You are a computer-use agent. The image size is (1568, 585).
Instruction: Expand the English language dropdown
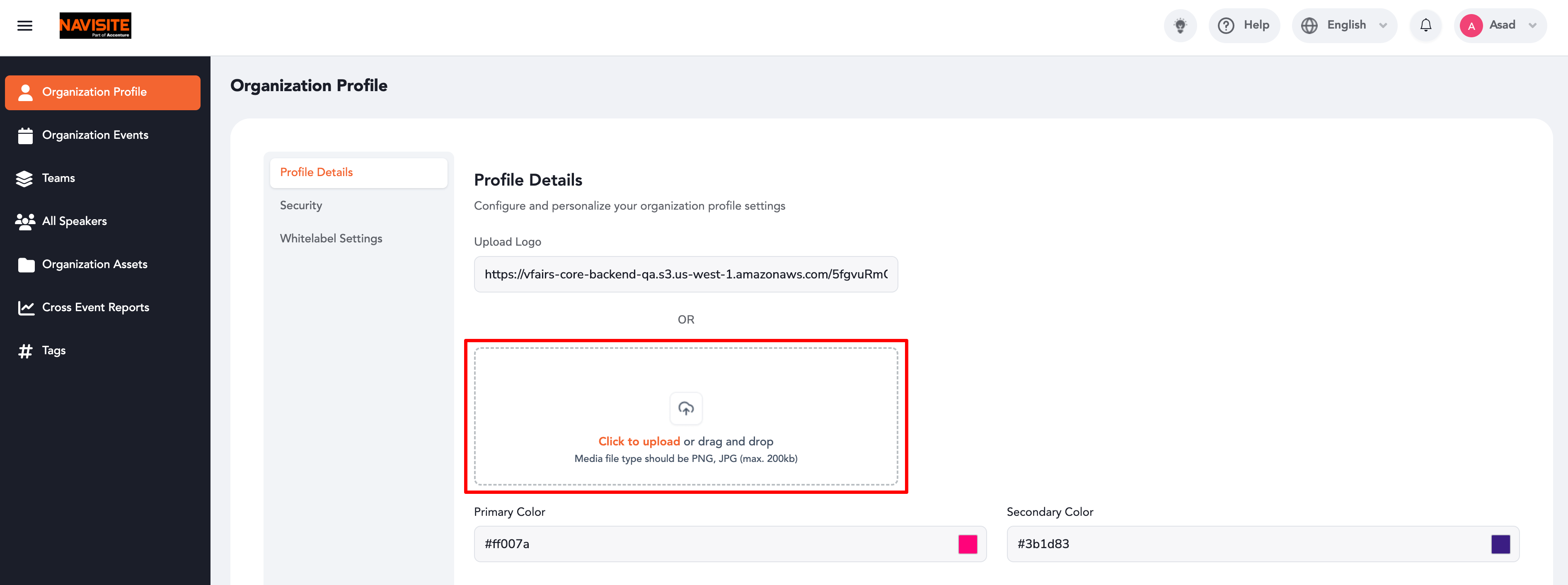[x=1344, y=26]
